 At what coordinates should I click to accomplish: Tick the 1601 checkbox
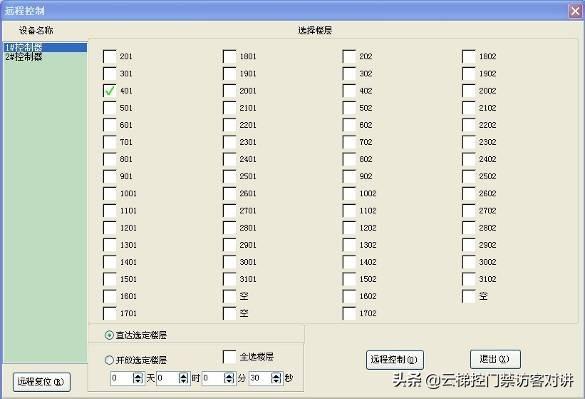tap(109, 296)
